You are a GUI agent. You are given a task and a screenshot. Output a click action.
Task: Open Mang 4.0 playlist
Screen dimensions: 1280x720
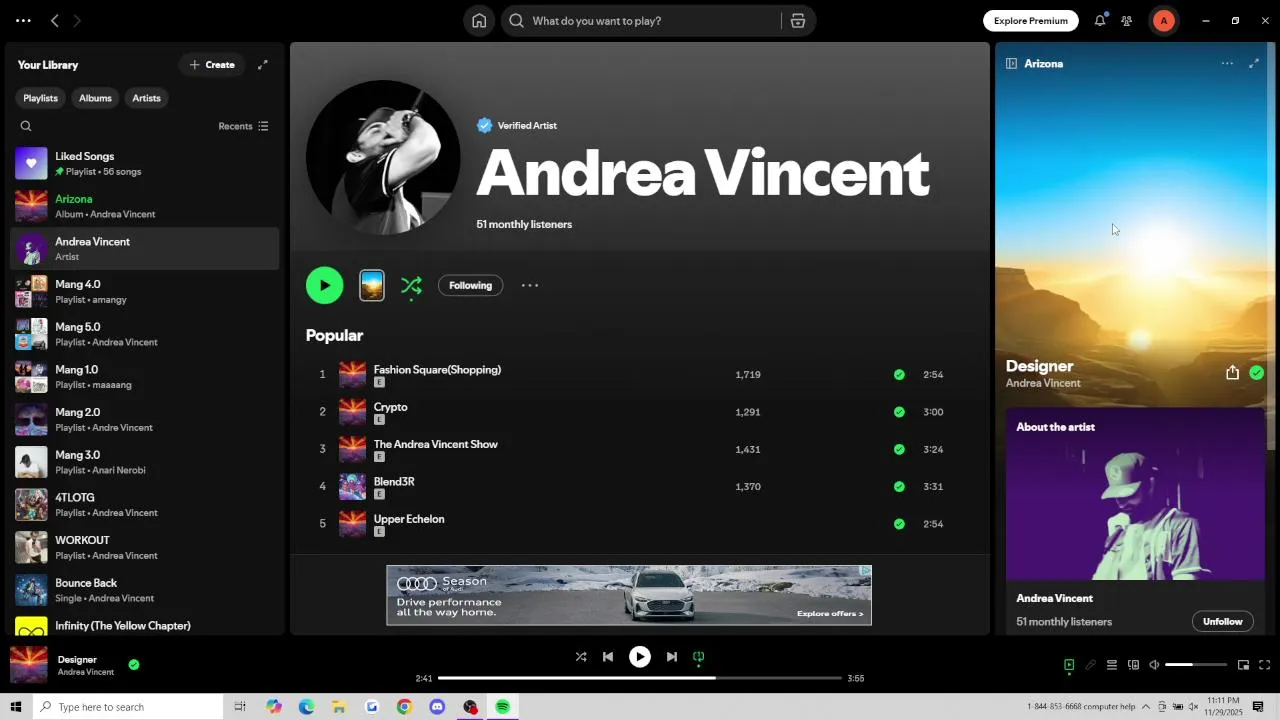(144, 291)
